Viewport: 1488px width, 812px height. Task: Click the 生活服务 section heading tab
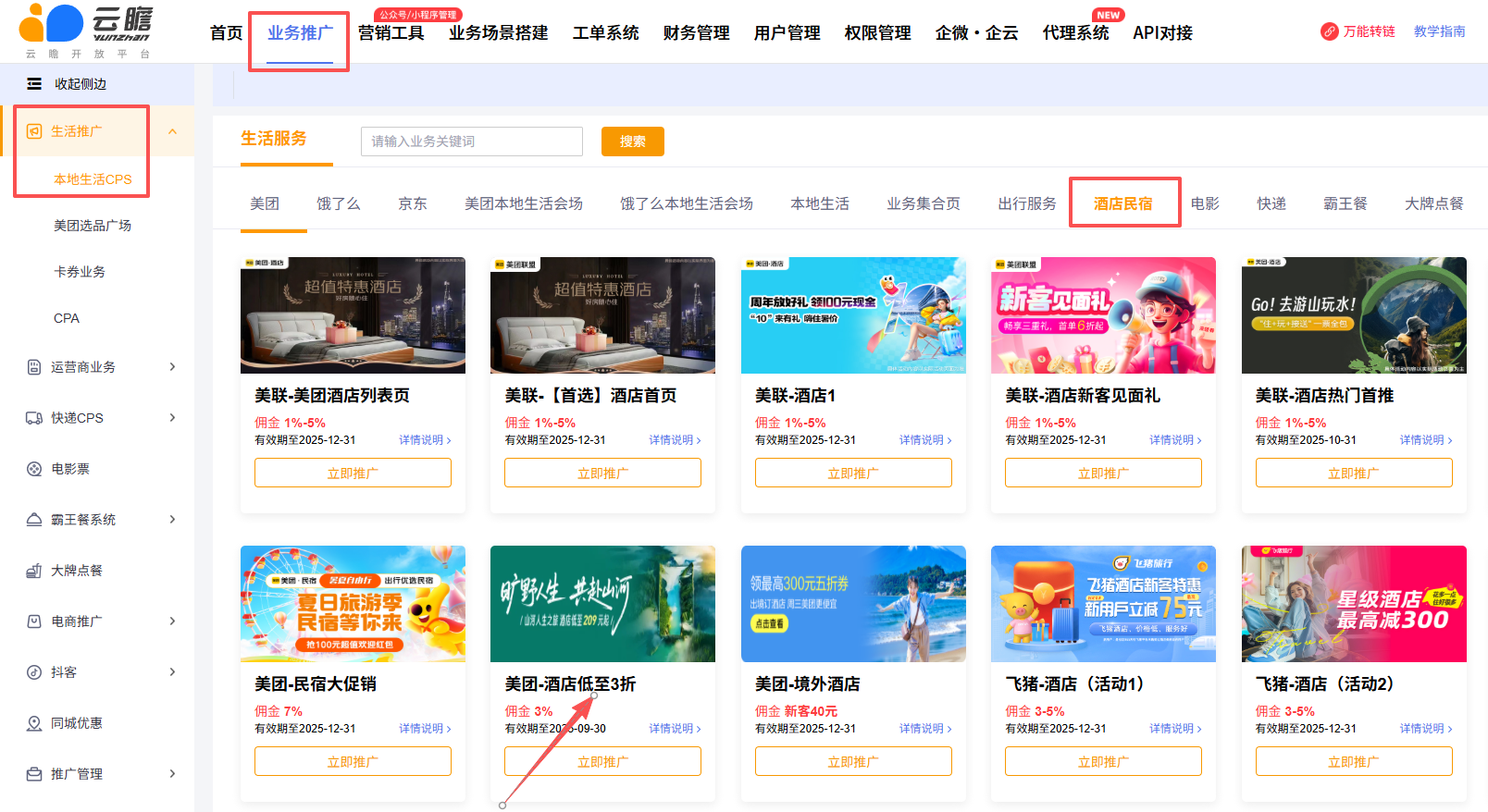click(274, 139)
